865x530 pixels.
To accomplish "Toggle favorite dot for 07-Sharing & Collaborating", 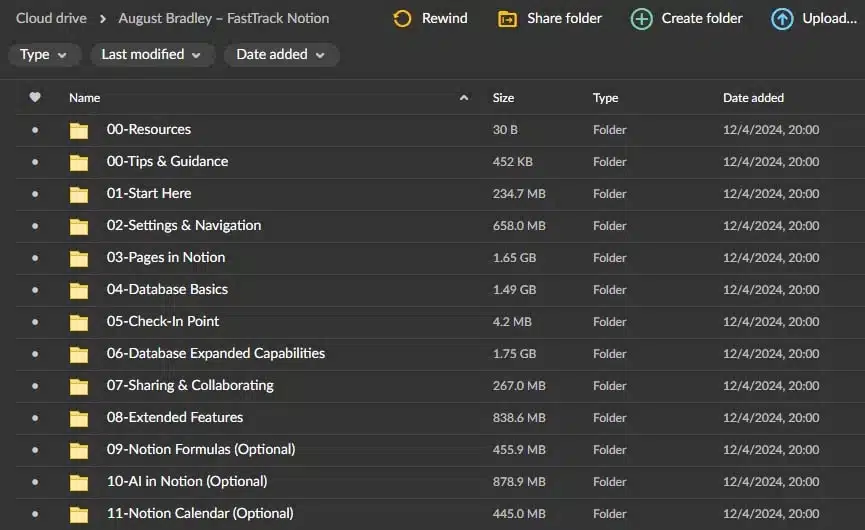I will click(35, 386).
